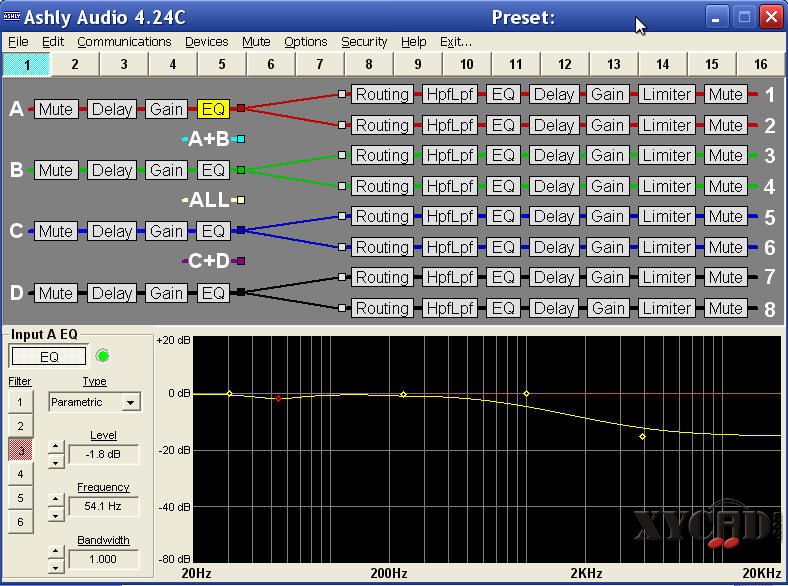This screenshot has width=788, height=586.
Task: Click the highlighted input A EQ block
Action: (213, 109)
